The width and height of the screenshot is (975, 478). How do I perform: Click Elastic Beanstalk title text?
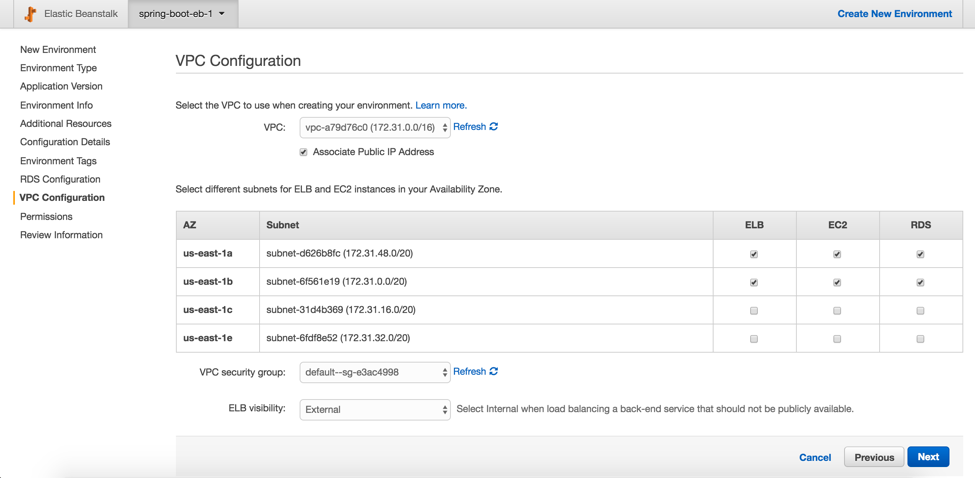(81, 14)
